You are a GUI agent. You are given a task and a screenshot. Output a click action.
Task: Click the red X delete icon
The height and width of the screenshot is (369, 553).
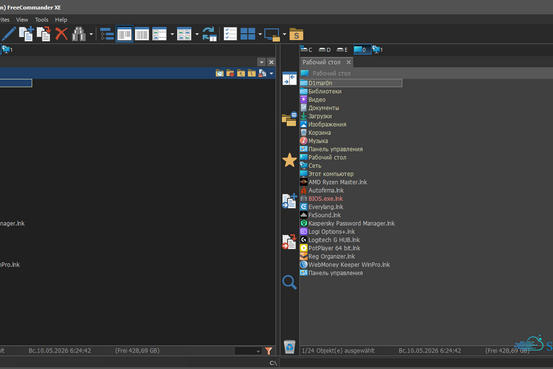click(61, 34)
